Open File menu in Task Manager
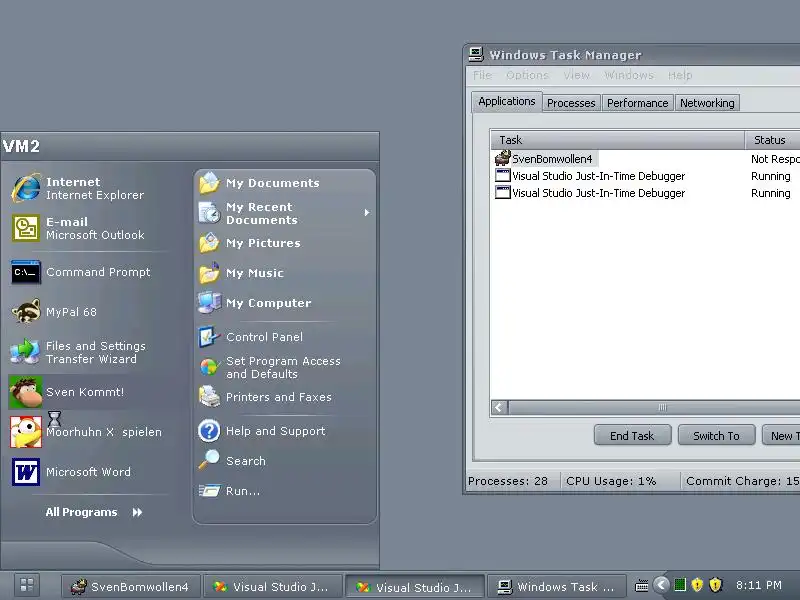The image size is (800, 600). click(482, 75)
